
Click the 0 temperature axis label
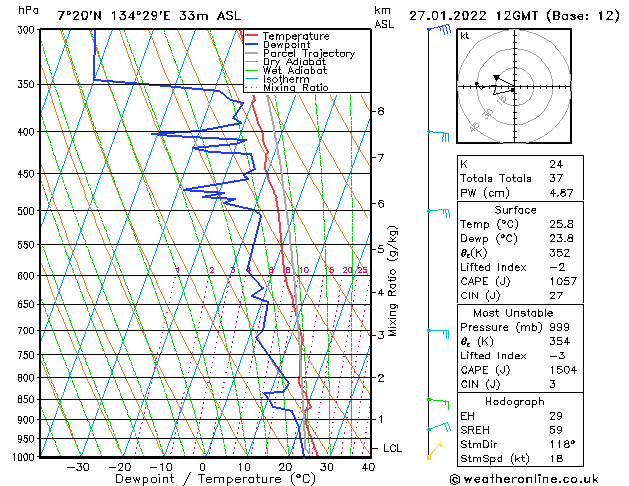coord(203,467)
